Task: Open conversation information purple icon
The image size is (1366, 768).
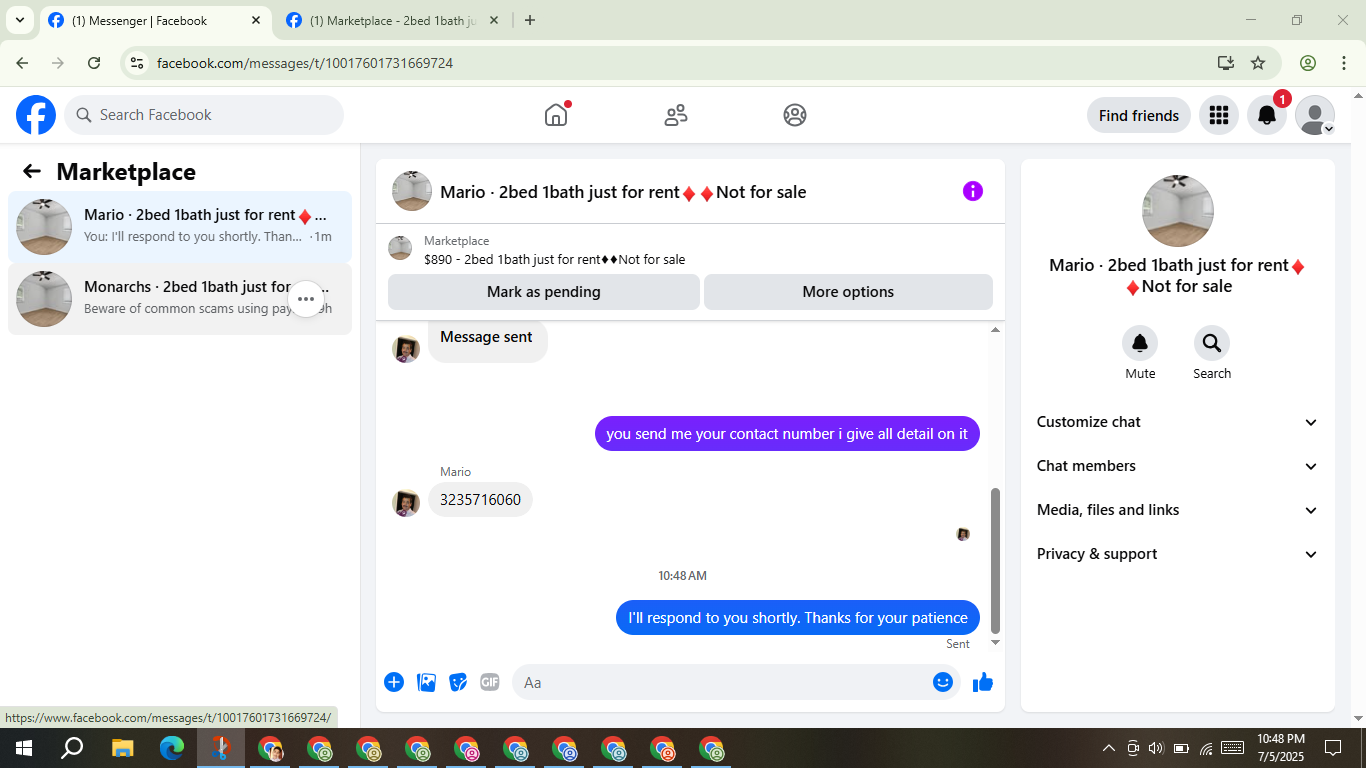Action: coord(973,191)
